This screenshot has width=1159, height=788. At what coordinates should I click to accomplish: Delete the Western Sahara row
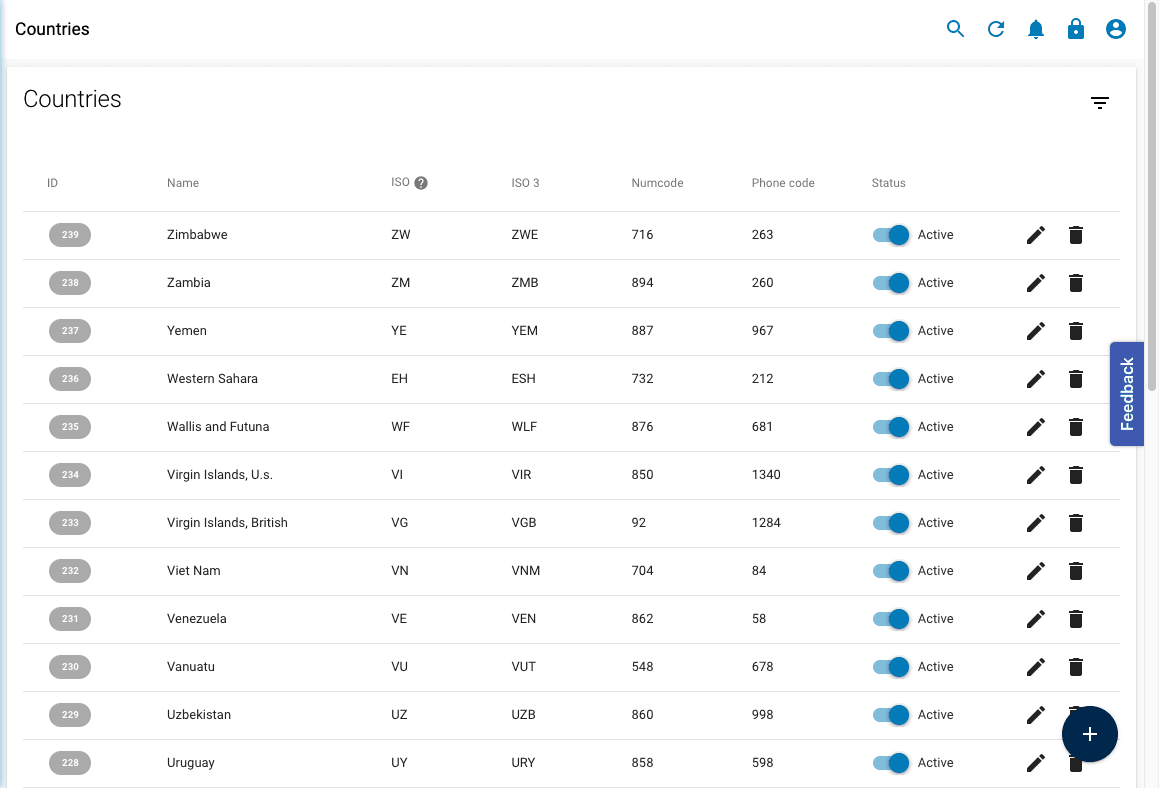tap(1076, 379)
